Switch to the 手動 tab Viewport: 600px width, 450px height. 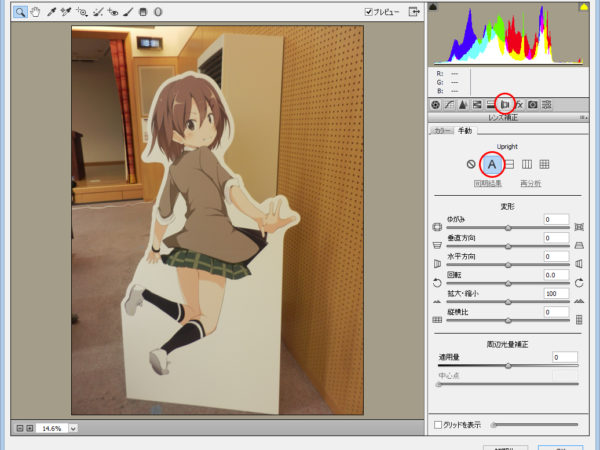tap(465, 131)
